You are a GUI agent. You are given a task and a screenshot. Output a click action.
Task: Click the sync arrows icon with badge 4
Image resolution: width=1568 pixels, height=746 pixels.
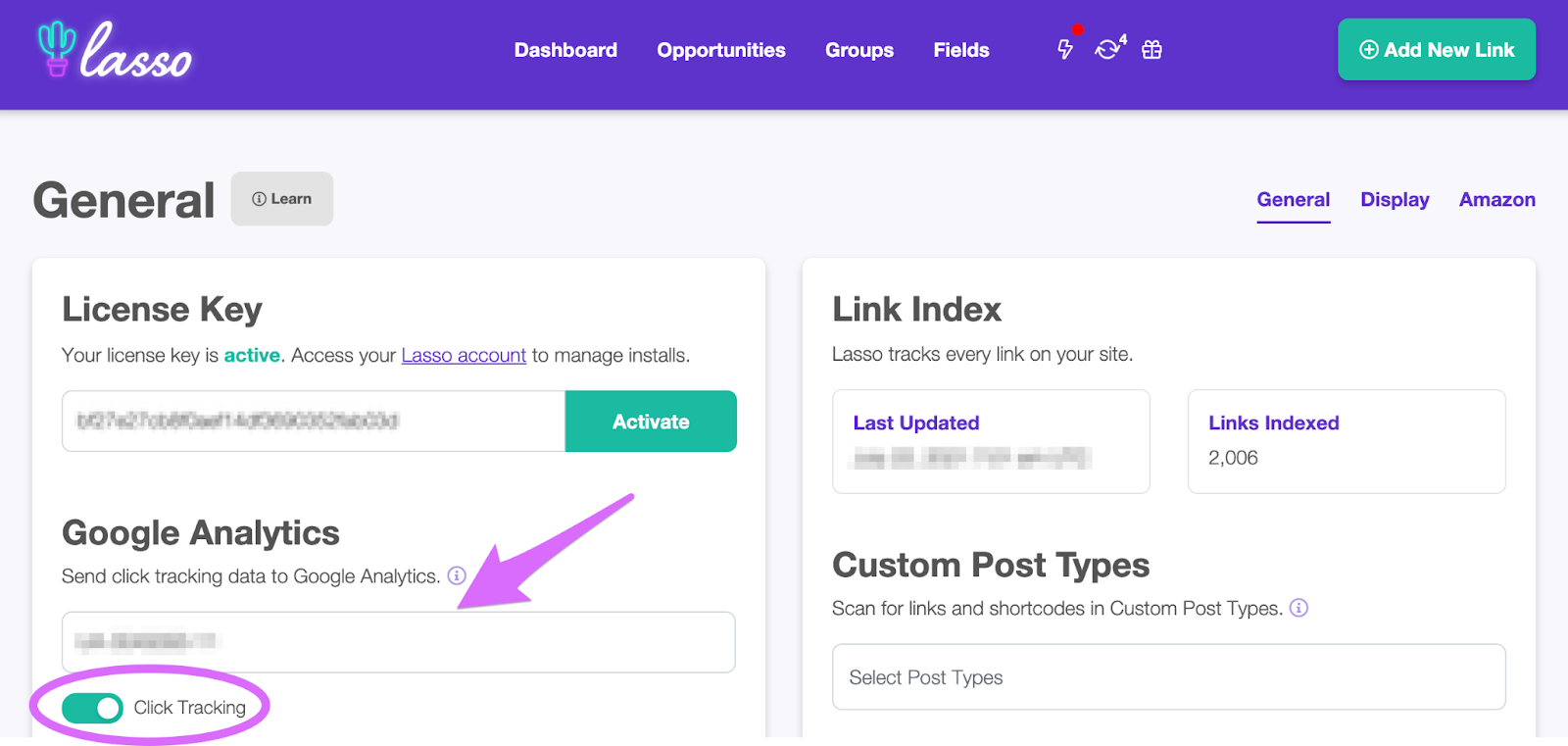[x=1108, y=49]
